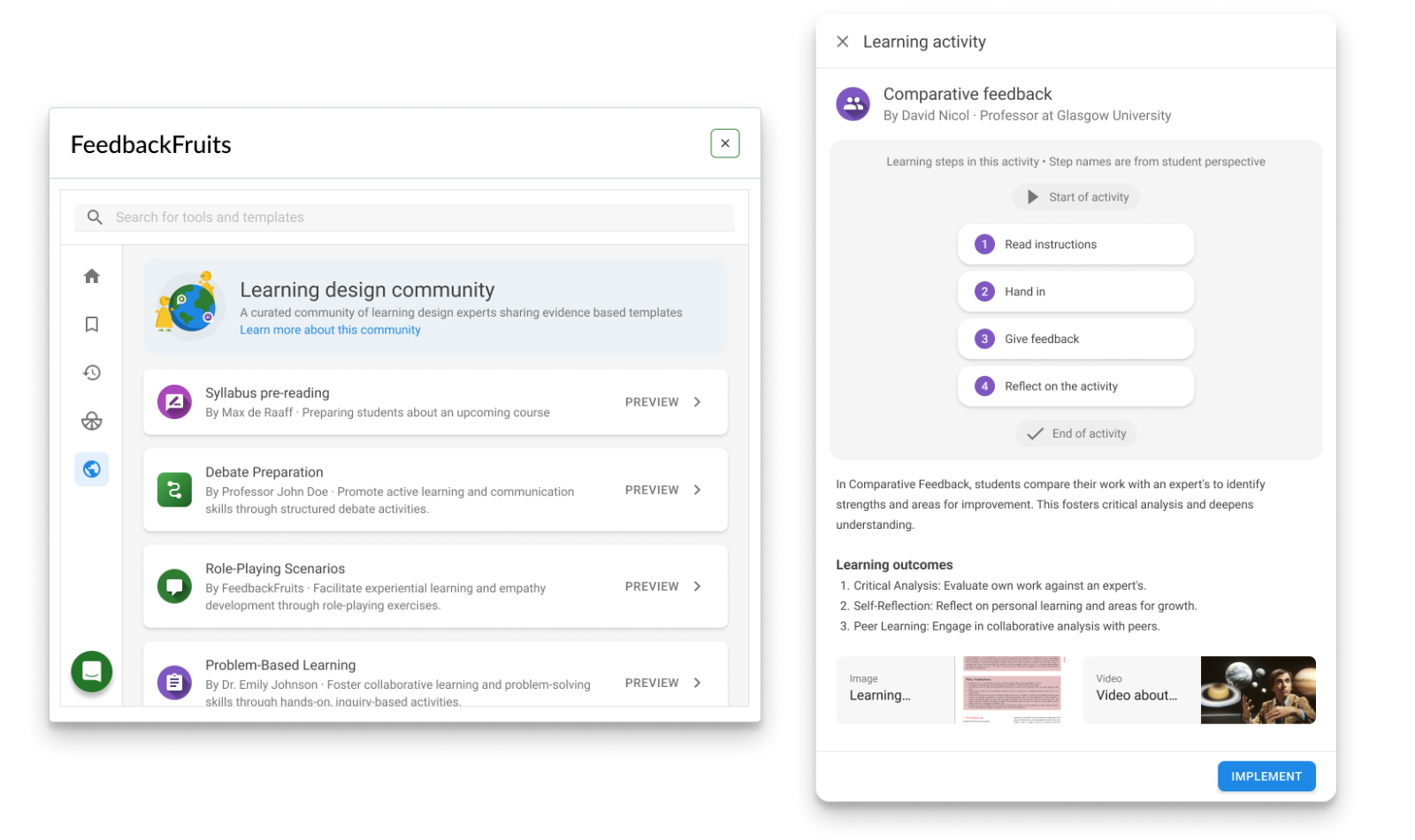Expand Syllabus pre-reading with its chevron

698,402
